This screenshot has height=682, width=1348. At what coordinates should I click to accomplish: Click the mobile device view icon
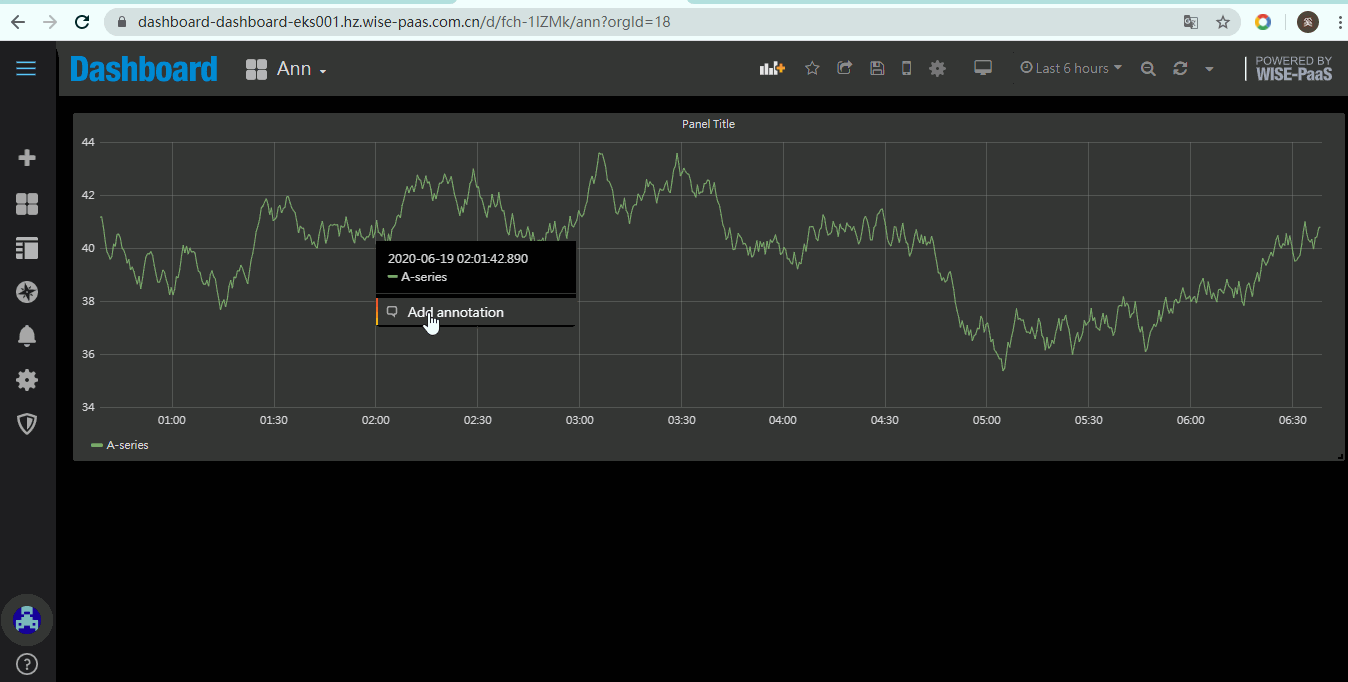click(x=906, y=68)
